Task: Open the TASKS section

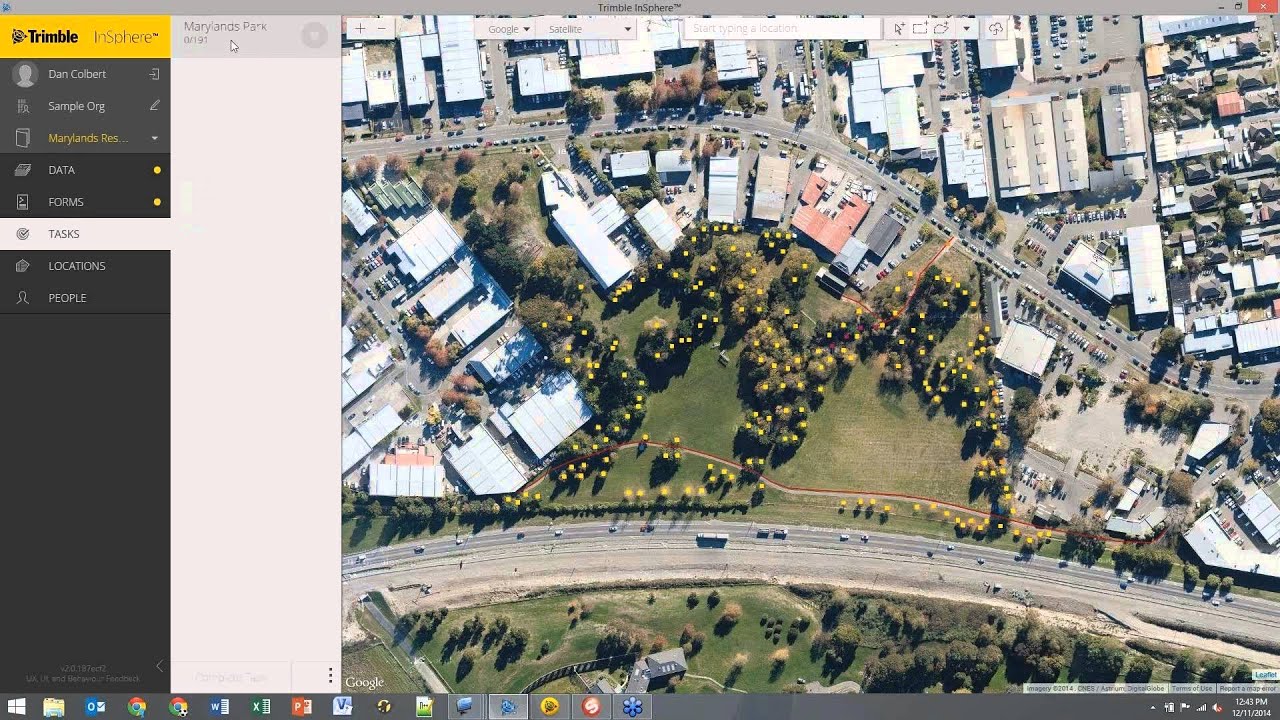Action: pyautogui.click(x=85, y=234)
